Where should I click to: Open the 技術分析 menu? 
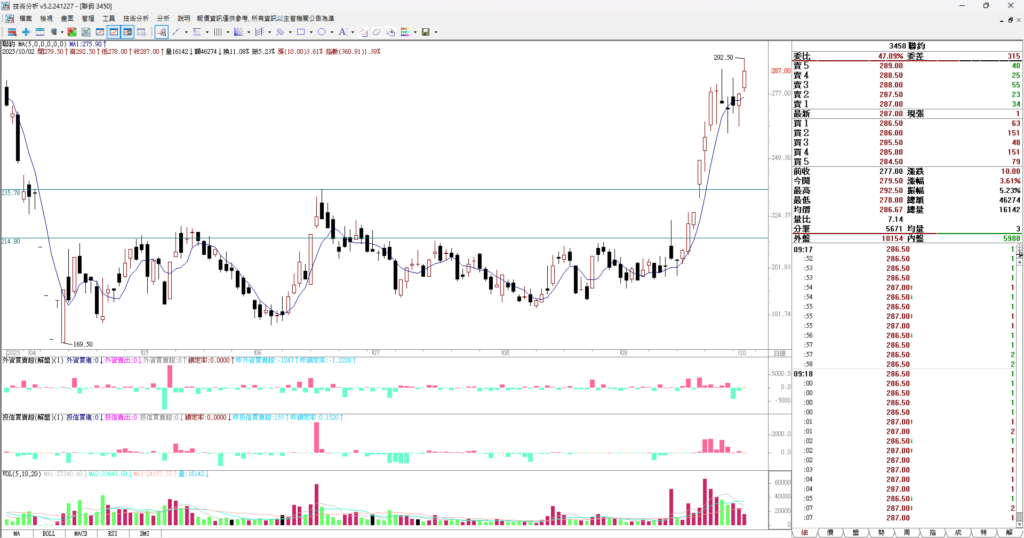(x=135, y=18)
